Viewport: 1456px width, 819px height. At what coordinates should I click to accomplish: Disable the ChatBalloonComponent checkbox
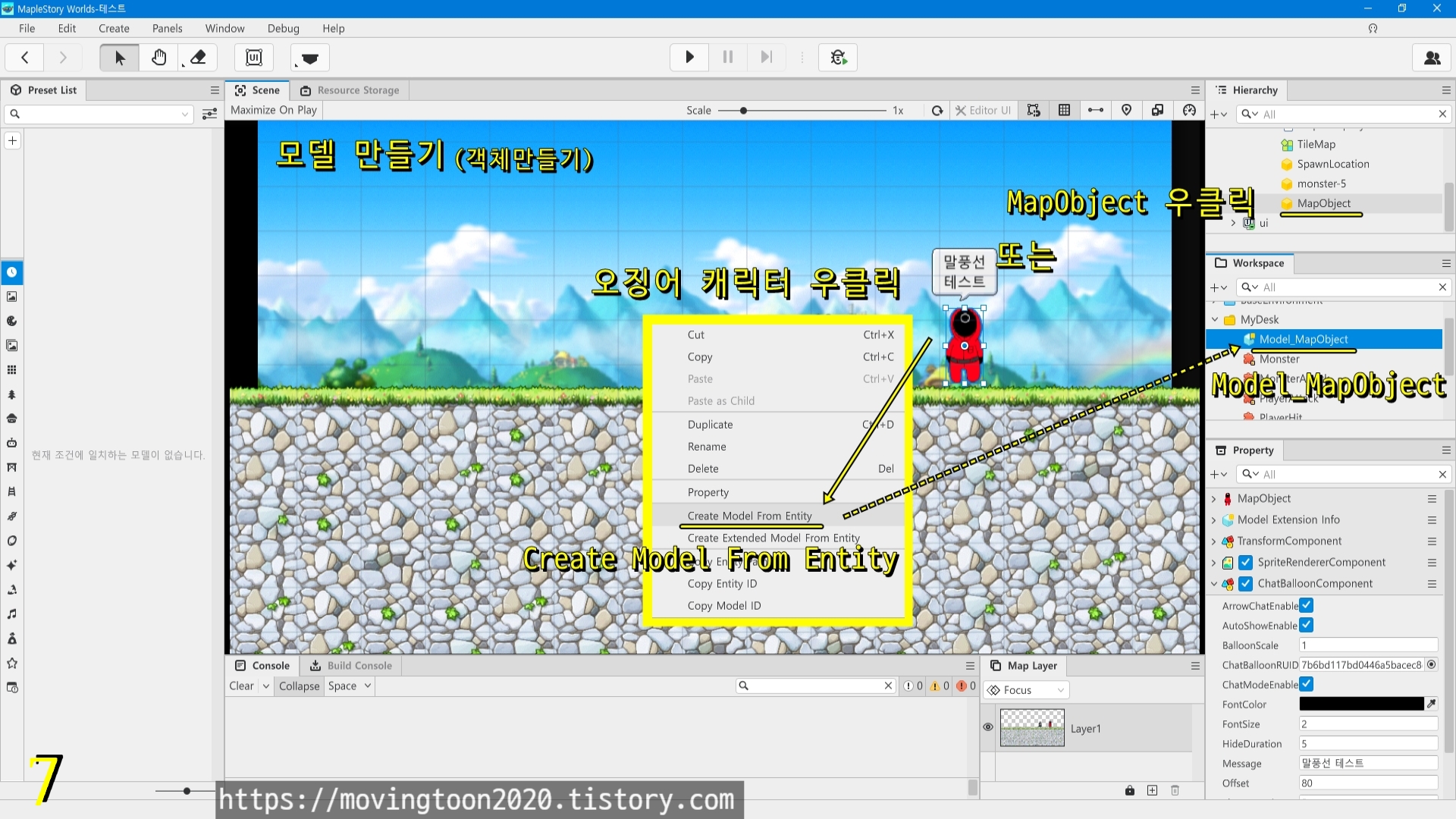coord(1246,584)
